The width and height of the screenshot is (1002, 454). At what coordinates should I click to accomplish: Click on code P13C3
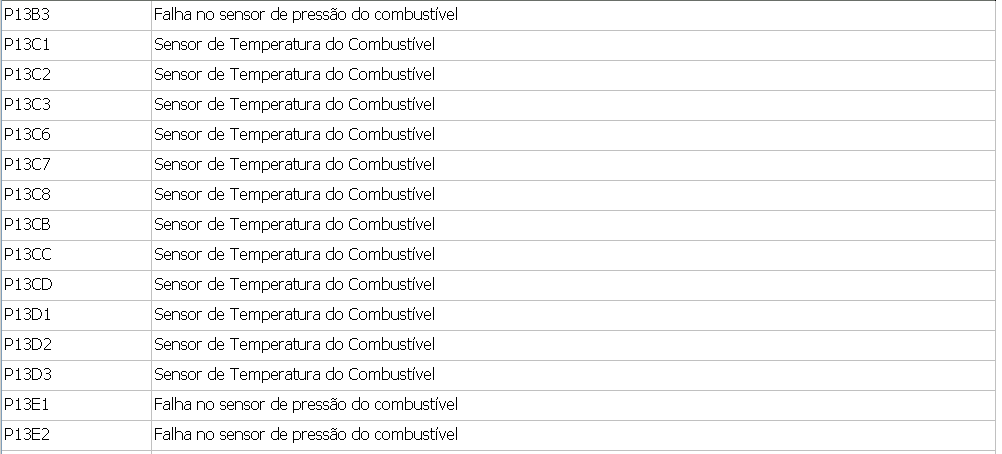[27, 105]
